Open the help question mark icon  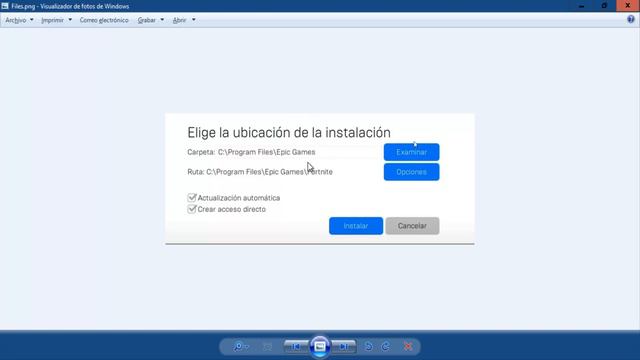[x=631, y=19]
